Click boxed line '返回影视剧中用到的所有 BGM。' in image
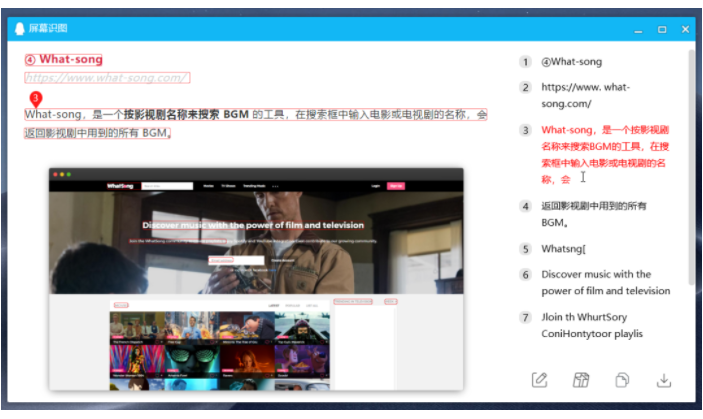This screenshot has height=419, width=703. tap(97, 133)
